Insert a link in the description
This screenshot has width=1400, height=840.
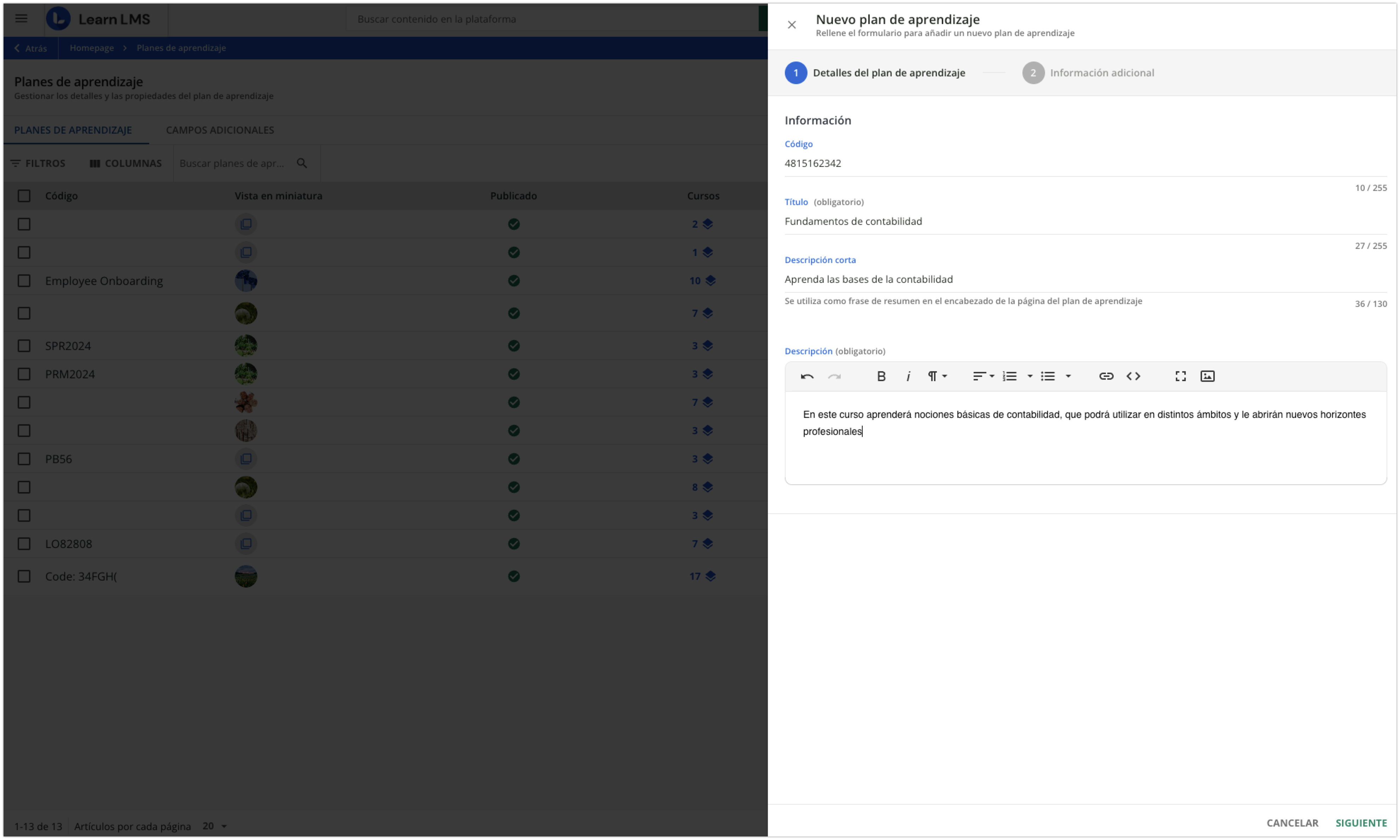tap(1106, 377)
